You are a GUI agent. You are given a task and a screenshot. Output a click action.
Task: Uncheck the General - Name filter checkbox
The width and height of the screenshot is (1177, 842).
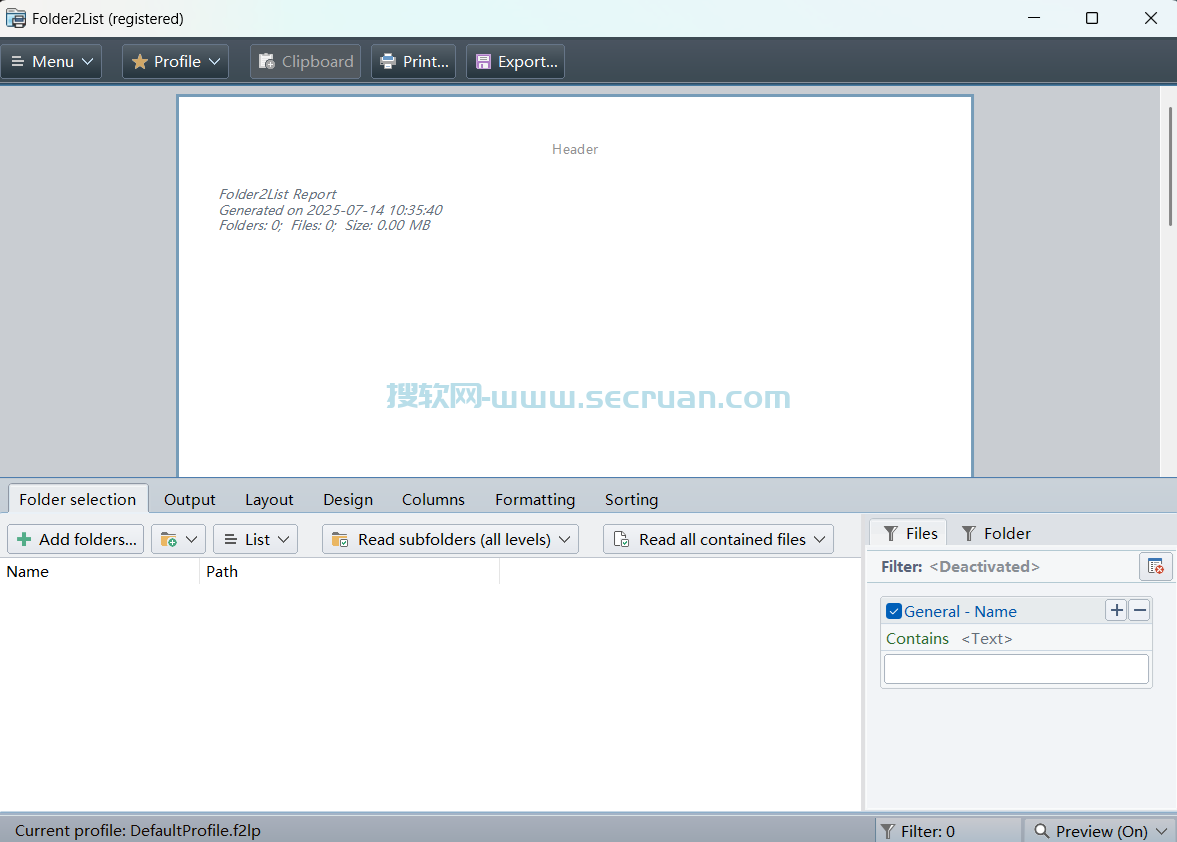coord(893,612)
